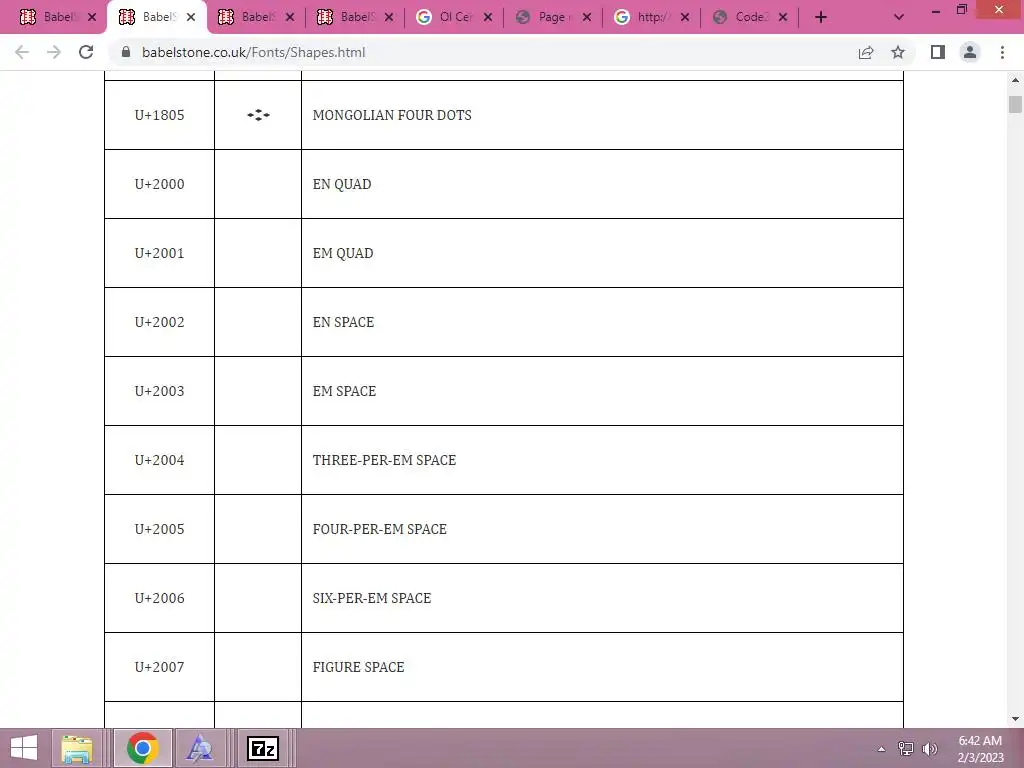Open the letter A taskbar app
The height and width of the screenshot is (768, 1024).
(199, 748)
